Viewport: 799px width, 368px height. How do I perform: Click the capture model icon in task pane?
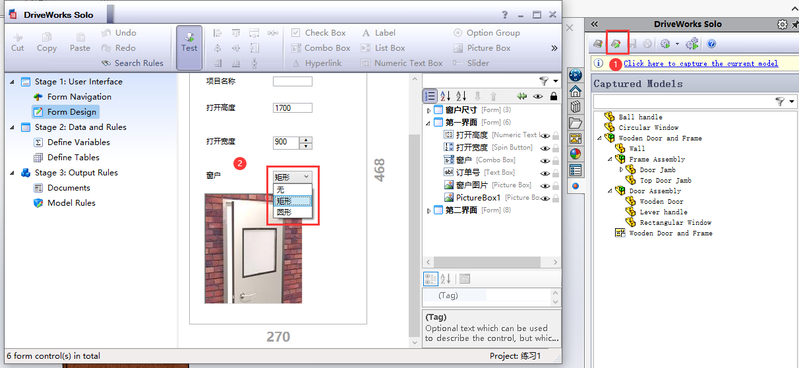point(617,44)
